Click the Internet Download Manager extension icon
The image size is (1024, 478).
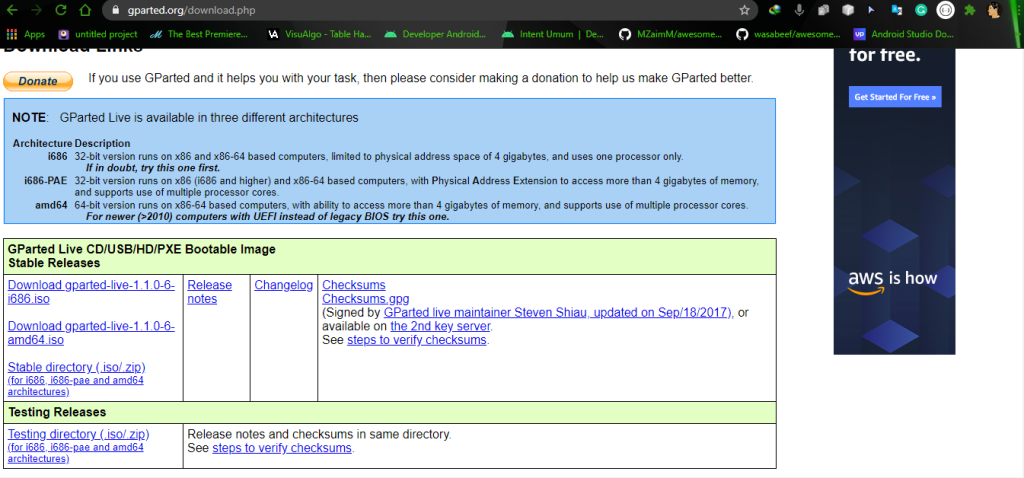(775, 10)
